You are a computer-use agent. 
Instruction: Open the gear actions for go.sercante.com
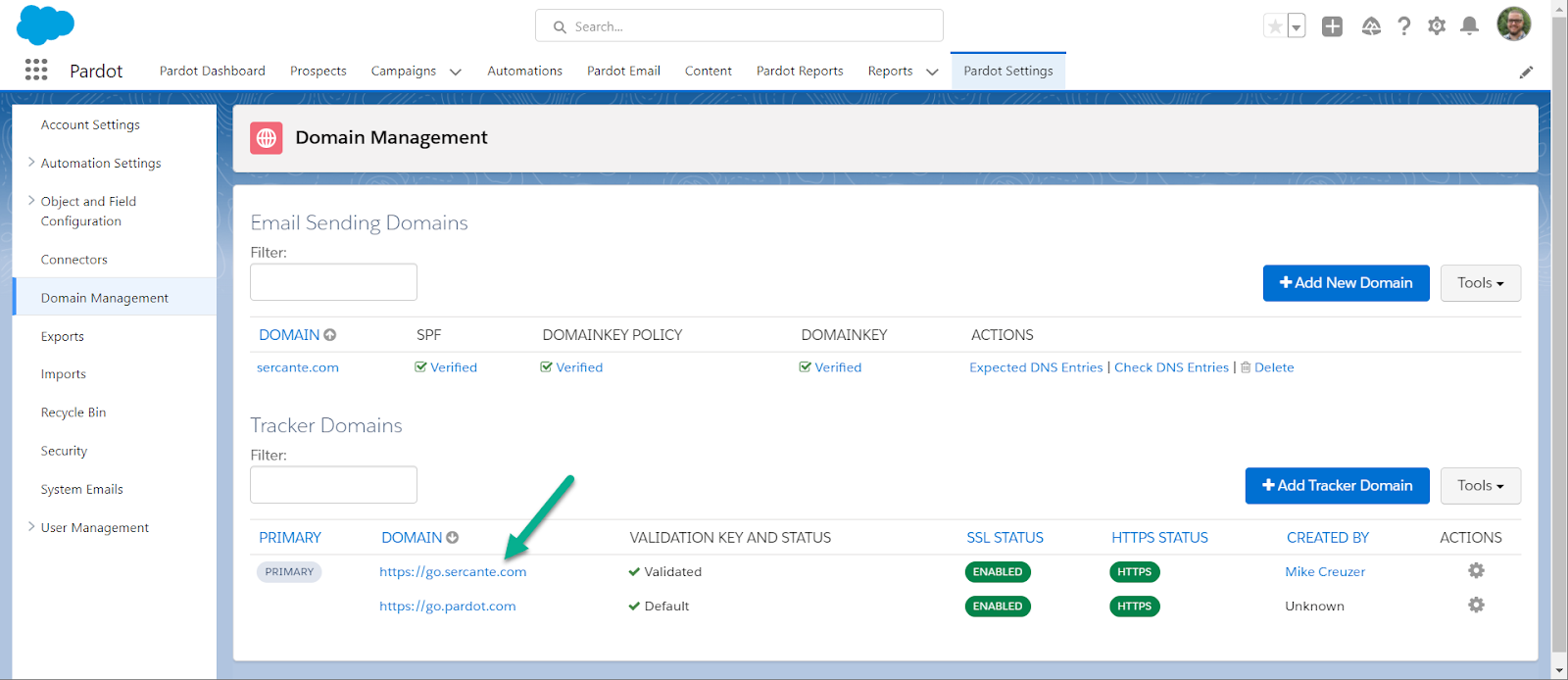pyautogui.click(x=1476, y=570)
